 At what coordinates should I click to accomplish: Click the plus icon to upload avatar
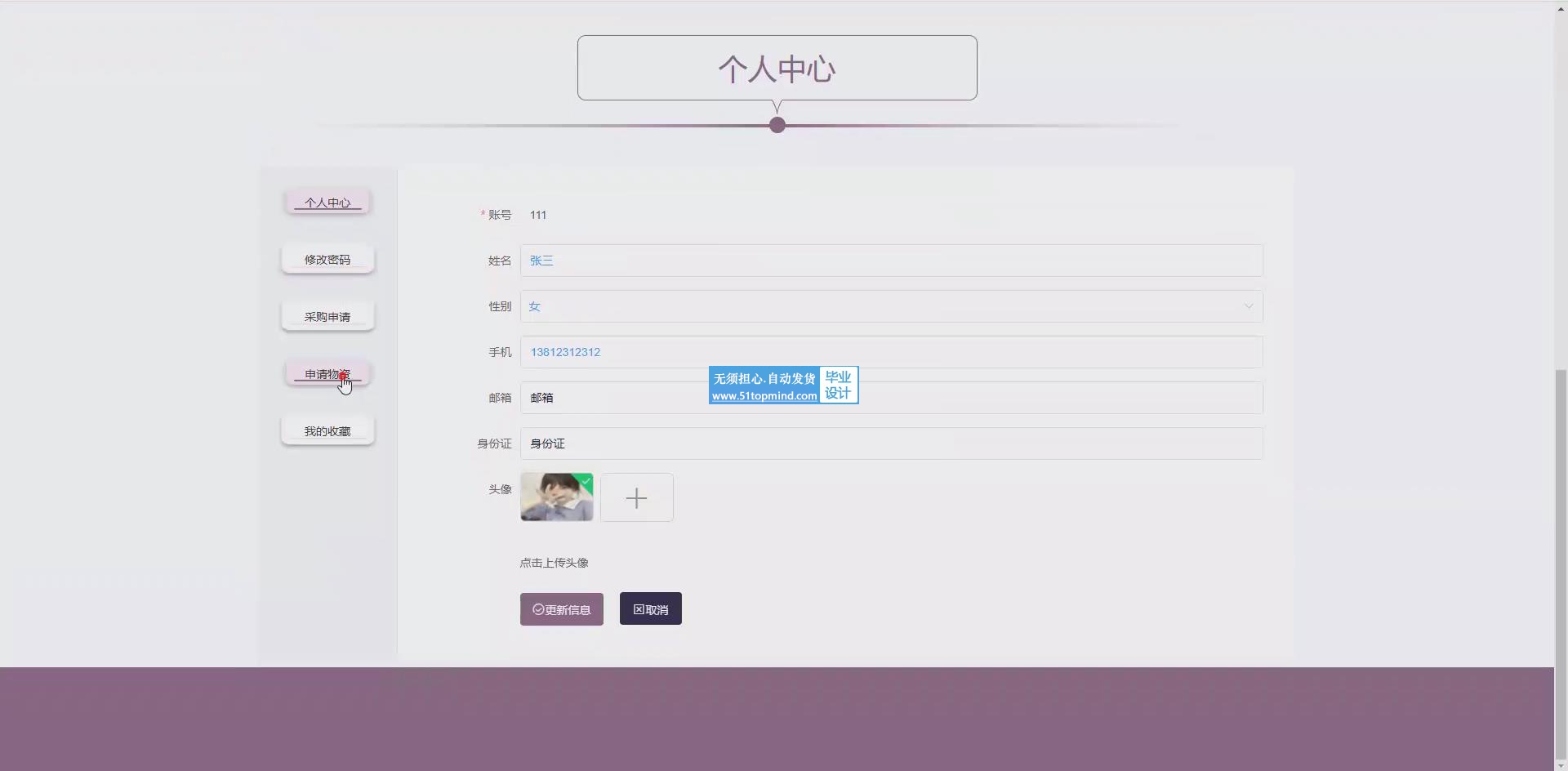pyautogui.click(x=636, y=497)
